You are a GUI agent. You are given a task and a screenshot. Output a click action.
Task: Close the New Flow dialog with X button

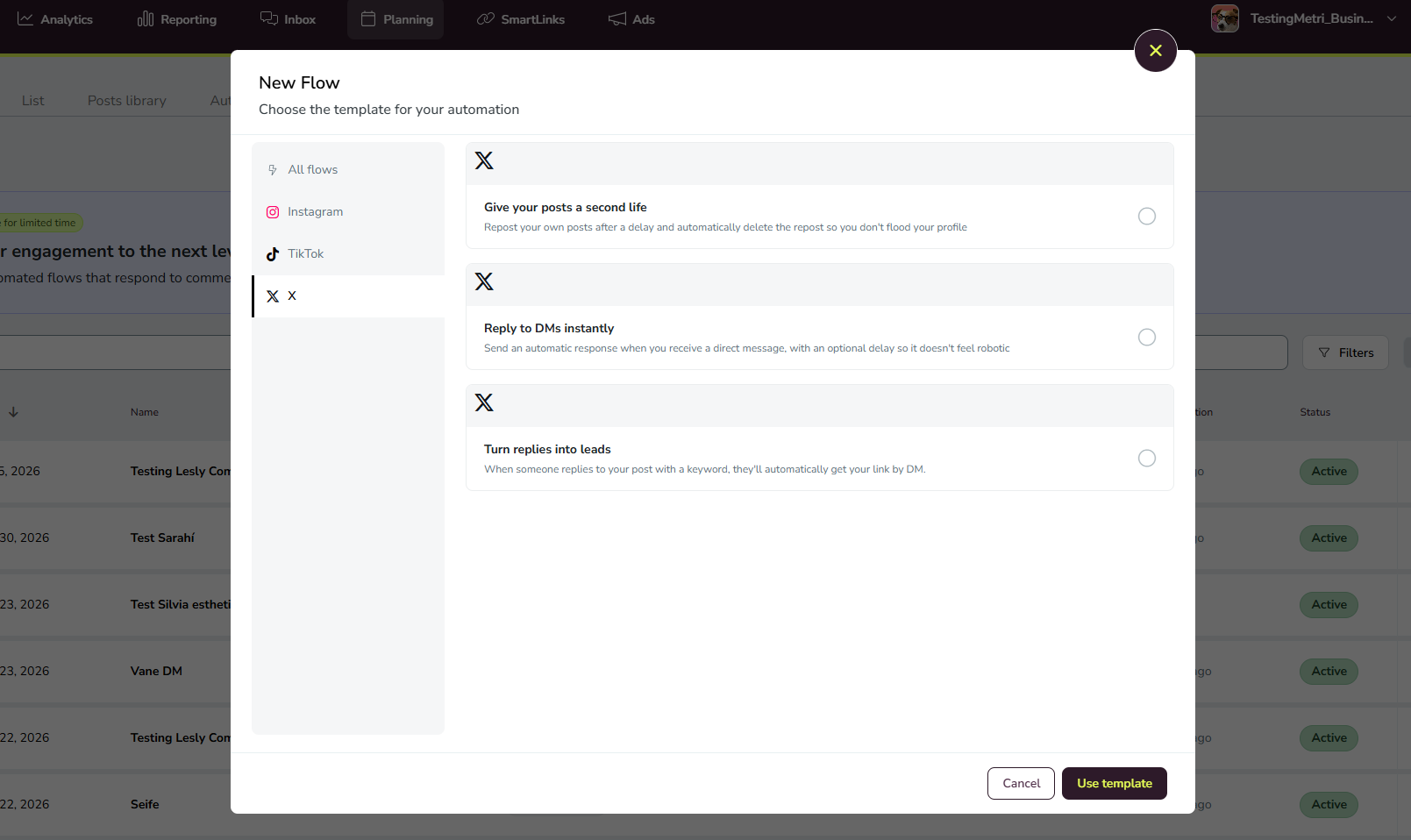click(1155, 51)
